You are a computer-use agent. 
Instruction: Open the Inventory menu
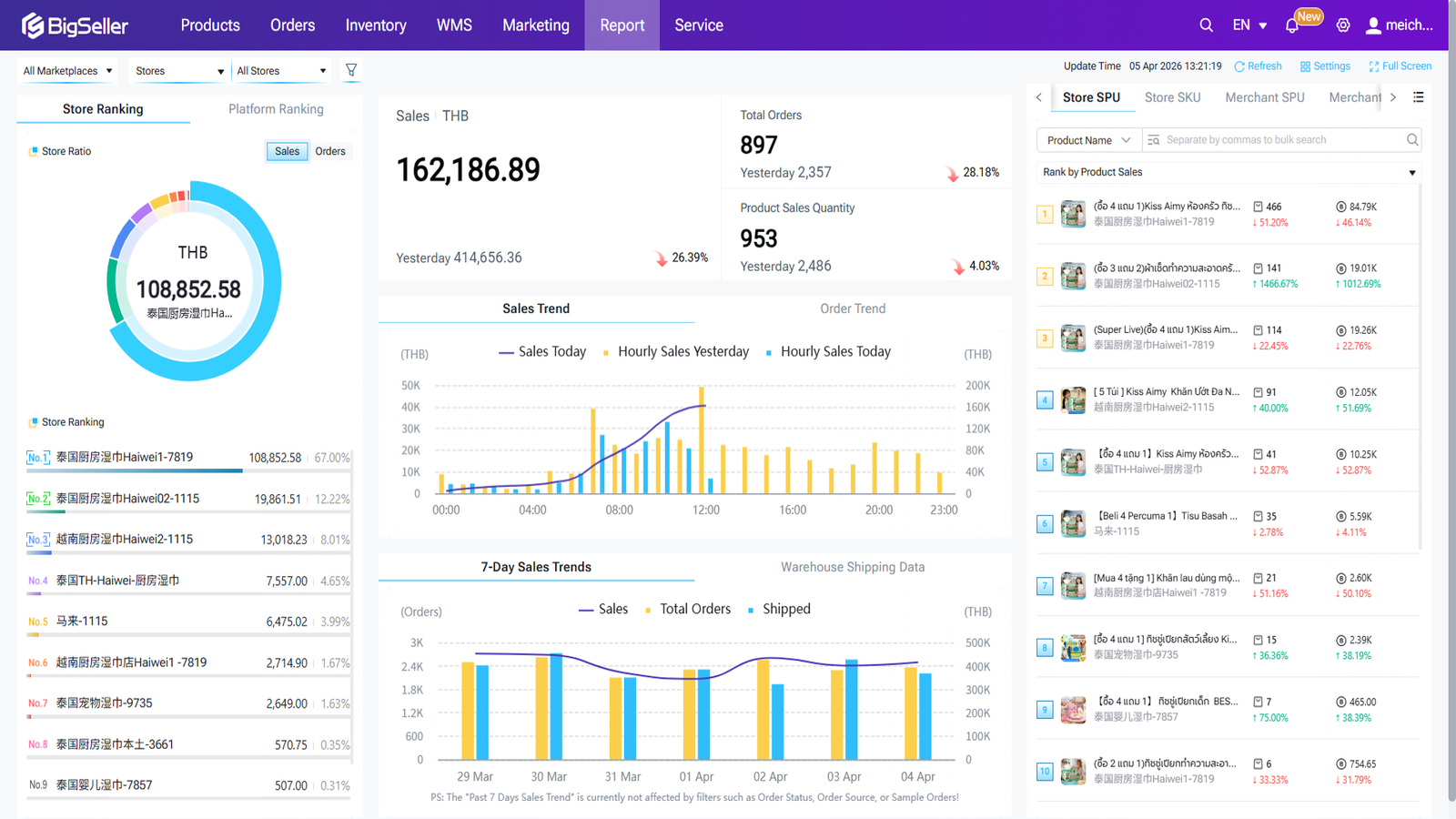point(375,25)
